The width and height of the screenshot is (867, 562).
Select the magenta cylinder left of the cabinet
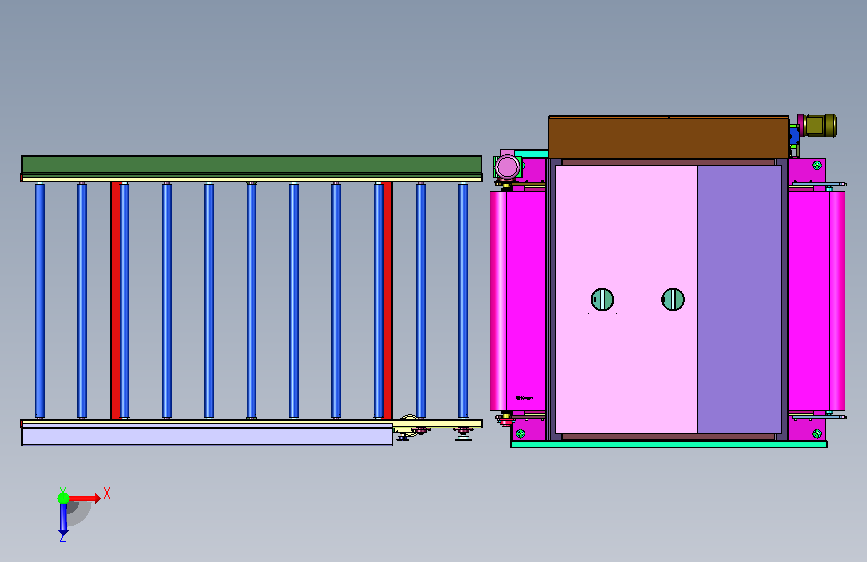pos(498,301)
